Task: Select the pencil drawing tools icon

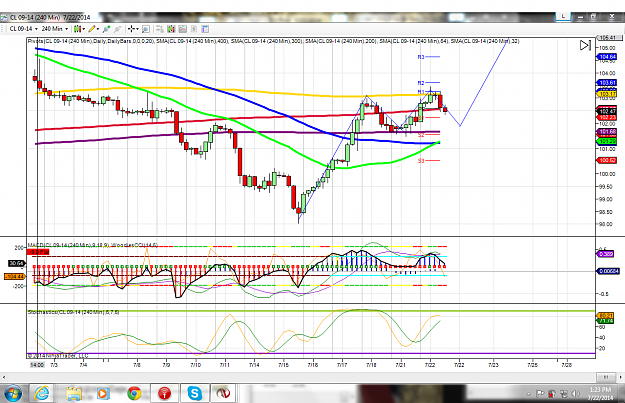Action: pos(92,29)
